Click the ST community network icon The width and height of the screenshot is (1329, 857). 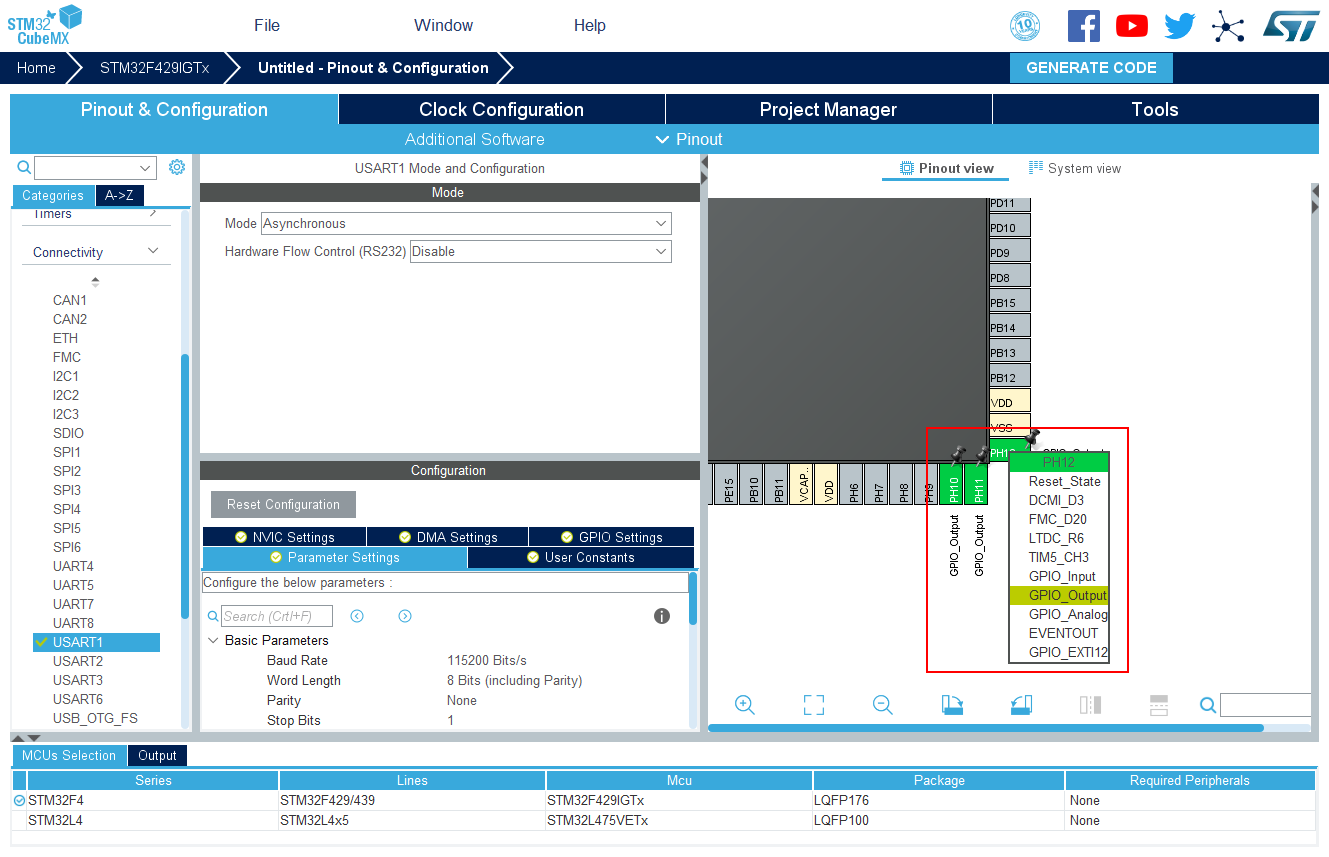click(1228, 26)
